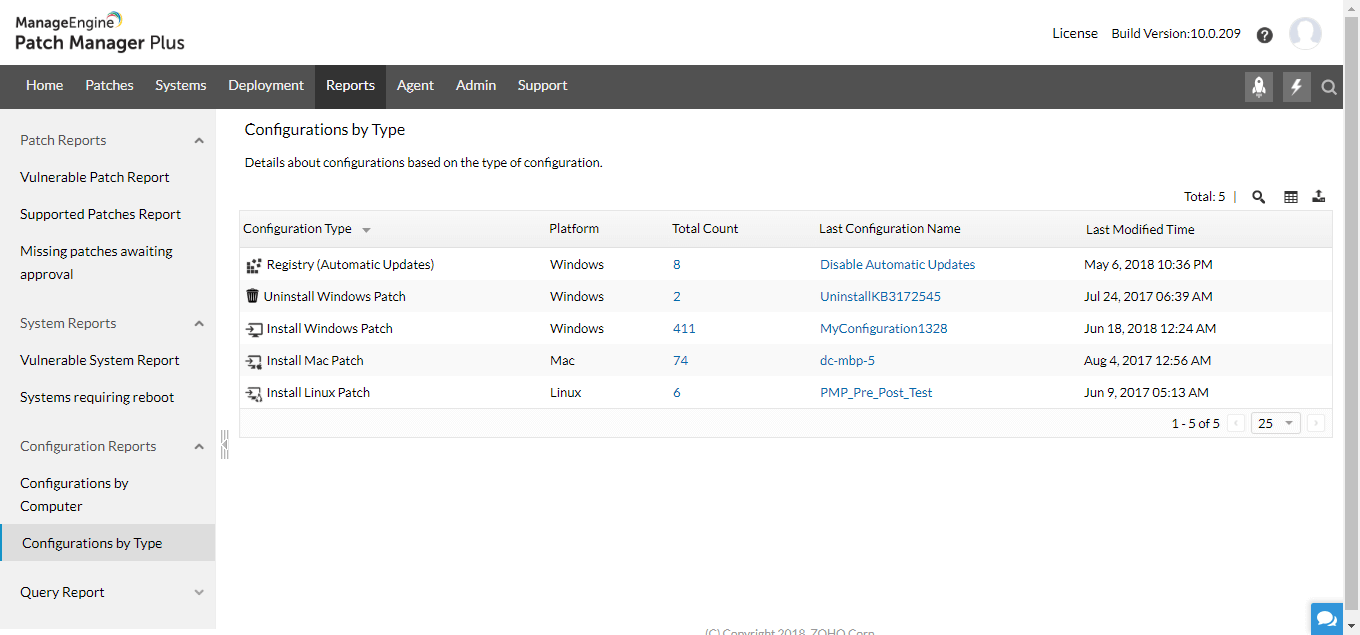This screenshot has height=635, width=1360.
Task: Go to the Deployment menu
Action: click(266, 86)
